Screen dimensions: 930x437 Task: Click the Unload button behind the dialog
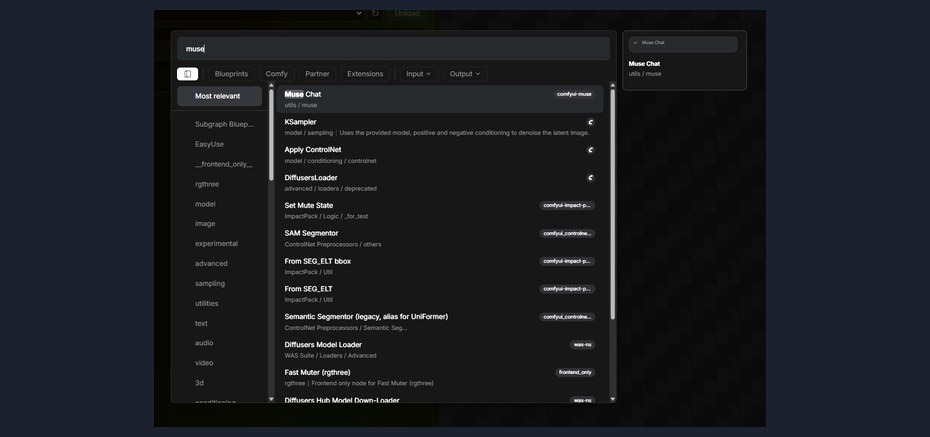point(407,13)
